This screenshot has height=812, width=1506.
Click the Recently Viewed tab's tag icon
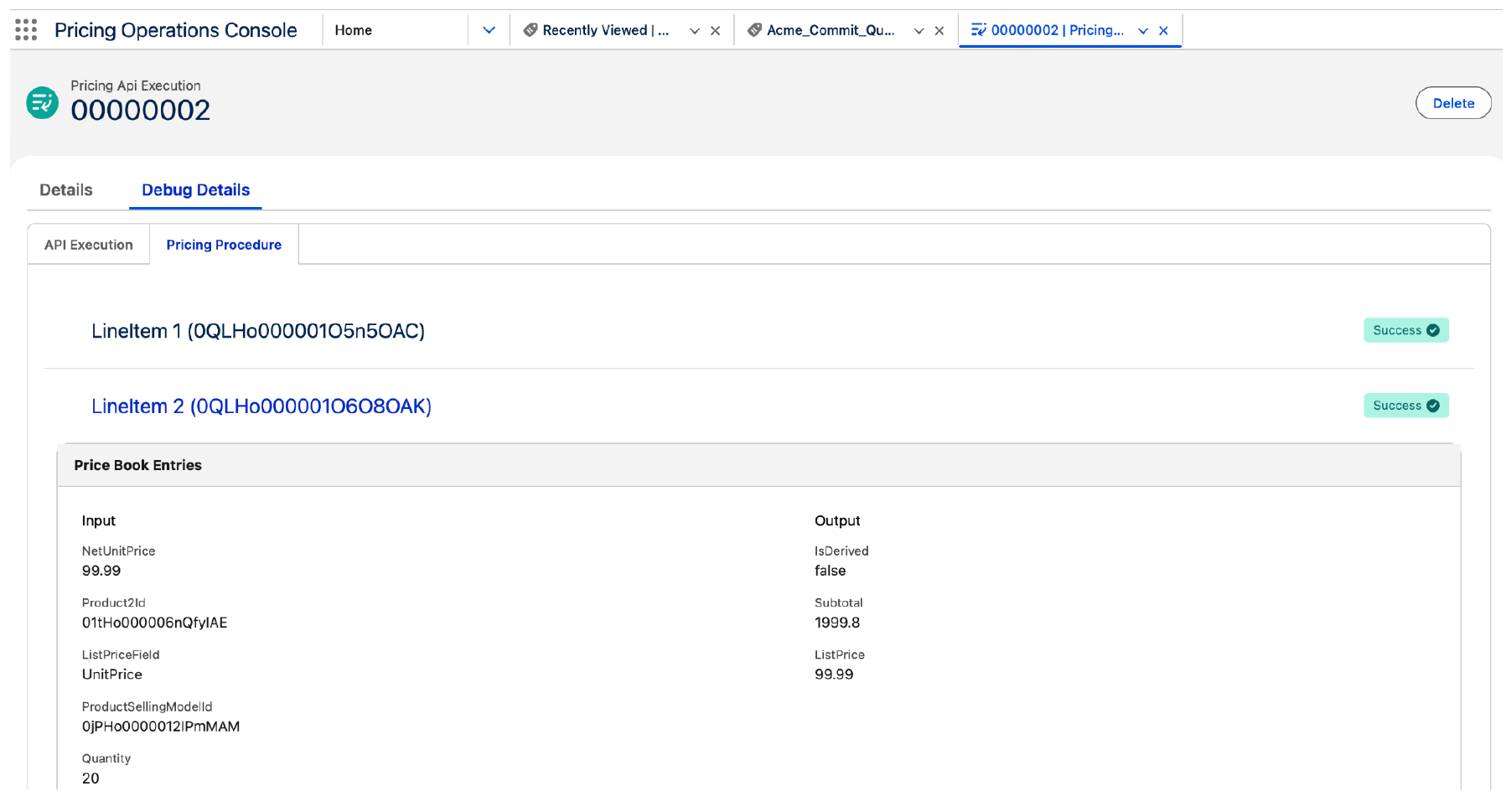point(530,30)
